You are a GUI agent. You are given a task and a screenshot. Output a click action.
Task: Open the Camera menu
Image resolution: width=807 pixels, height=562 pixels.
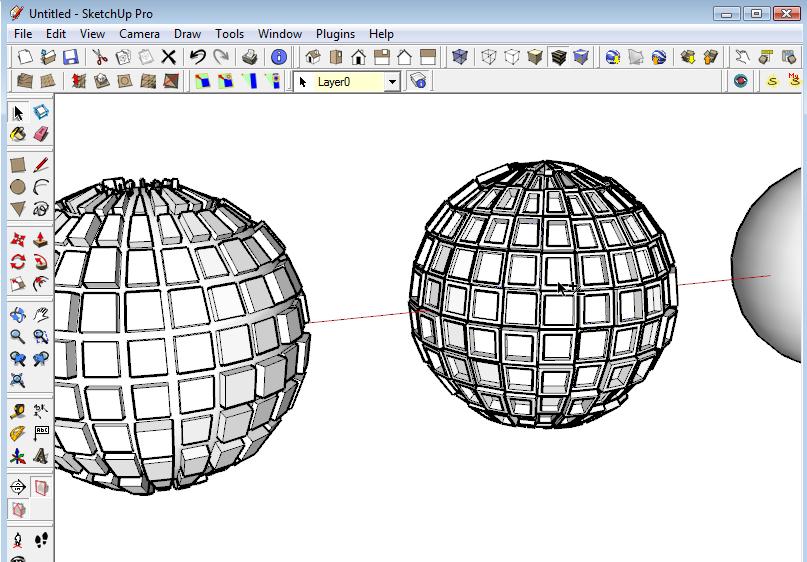point(139,34)
